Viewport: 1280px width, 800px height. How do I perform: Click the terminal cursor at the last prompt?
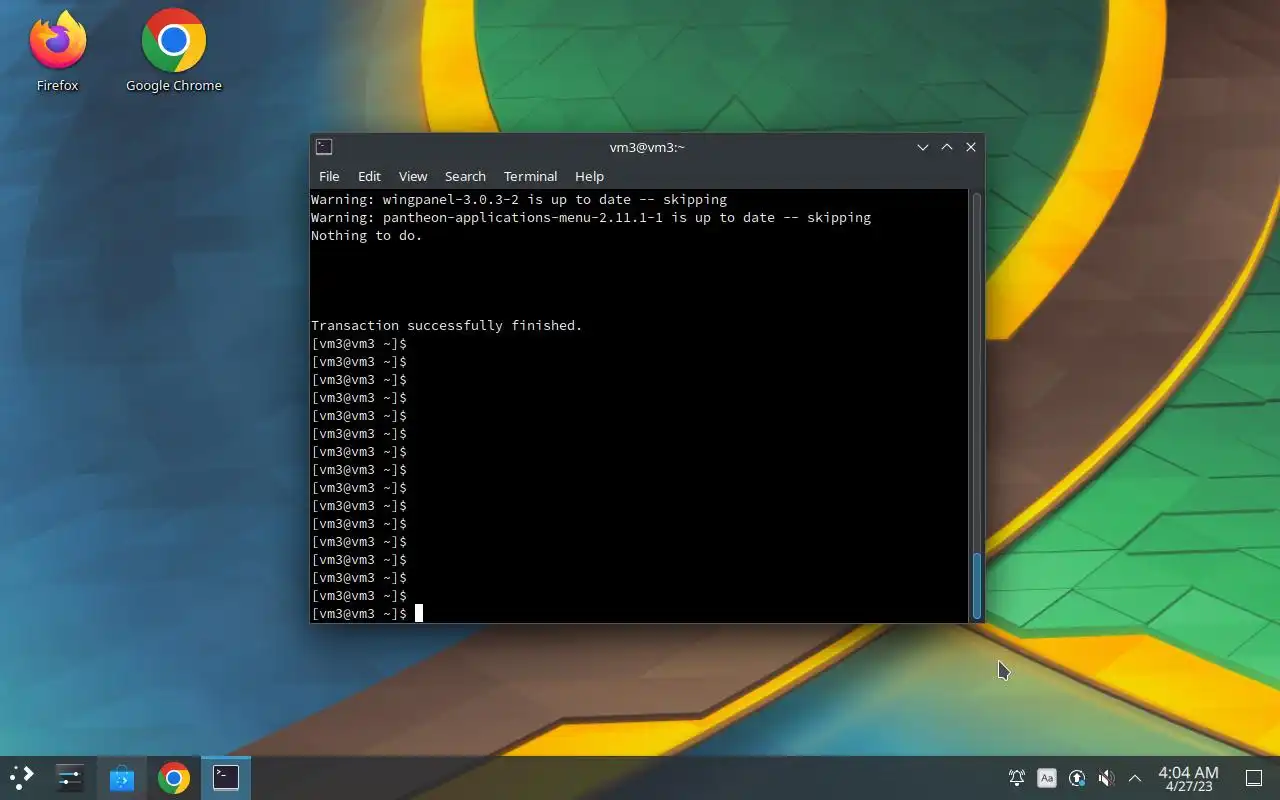[x=419, y=613]
